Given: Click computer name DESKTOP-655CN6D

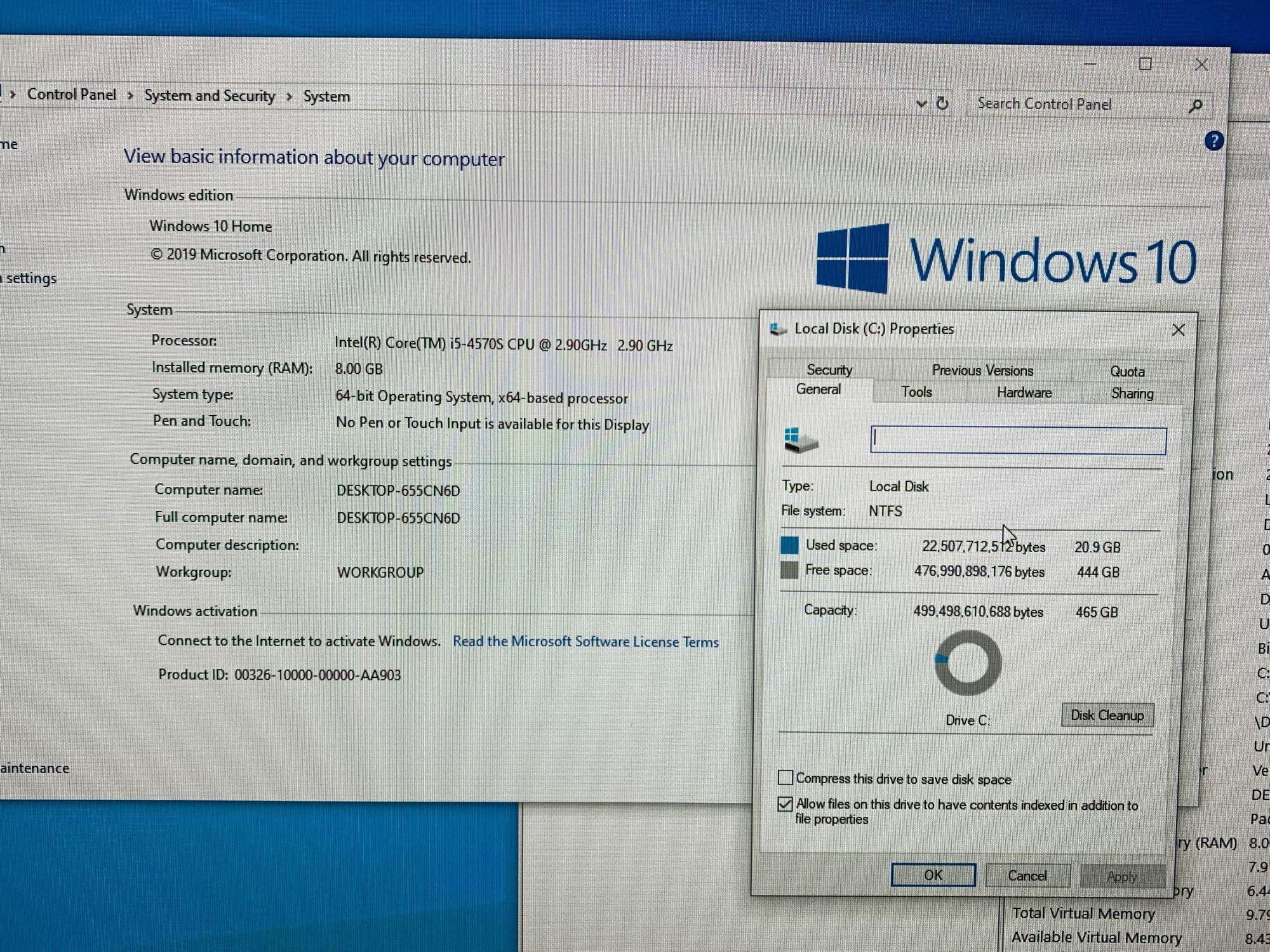Looking at the screenshot, I should 398,491.
